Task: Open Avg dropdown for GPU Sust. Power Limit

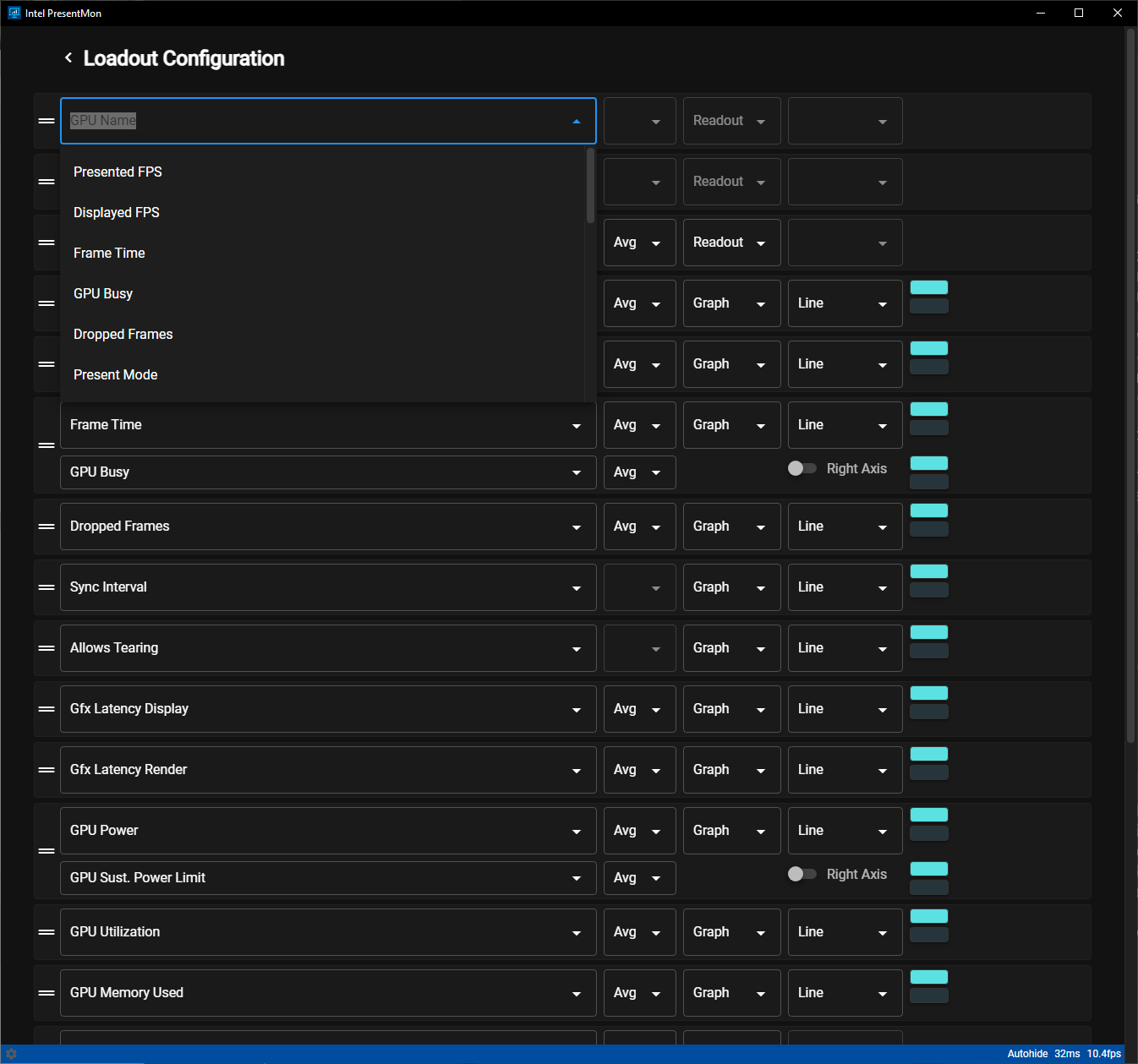Action: coord(640,878)
